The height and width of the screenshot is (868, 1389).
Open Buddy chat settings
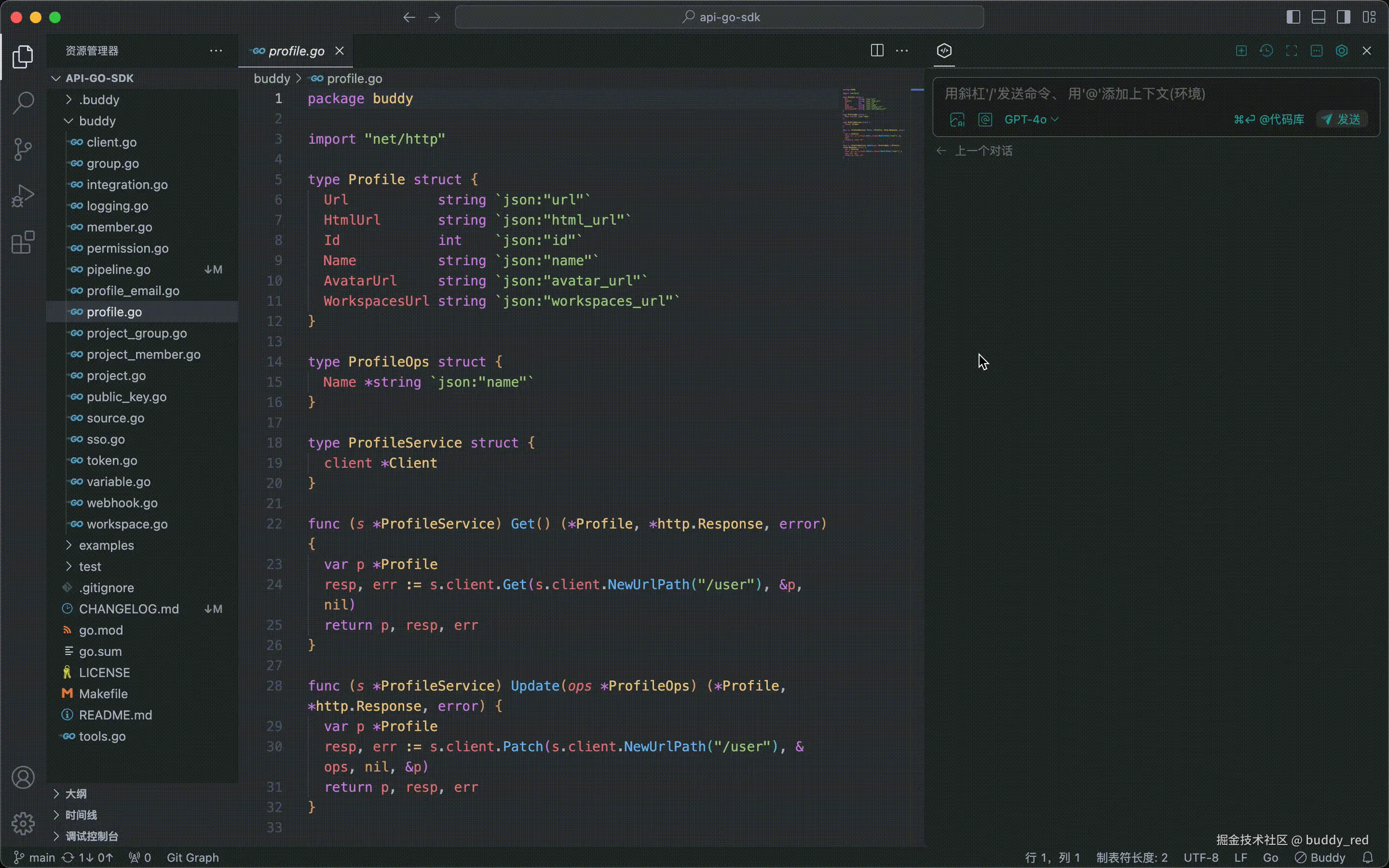pos(1341,51)
